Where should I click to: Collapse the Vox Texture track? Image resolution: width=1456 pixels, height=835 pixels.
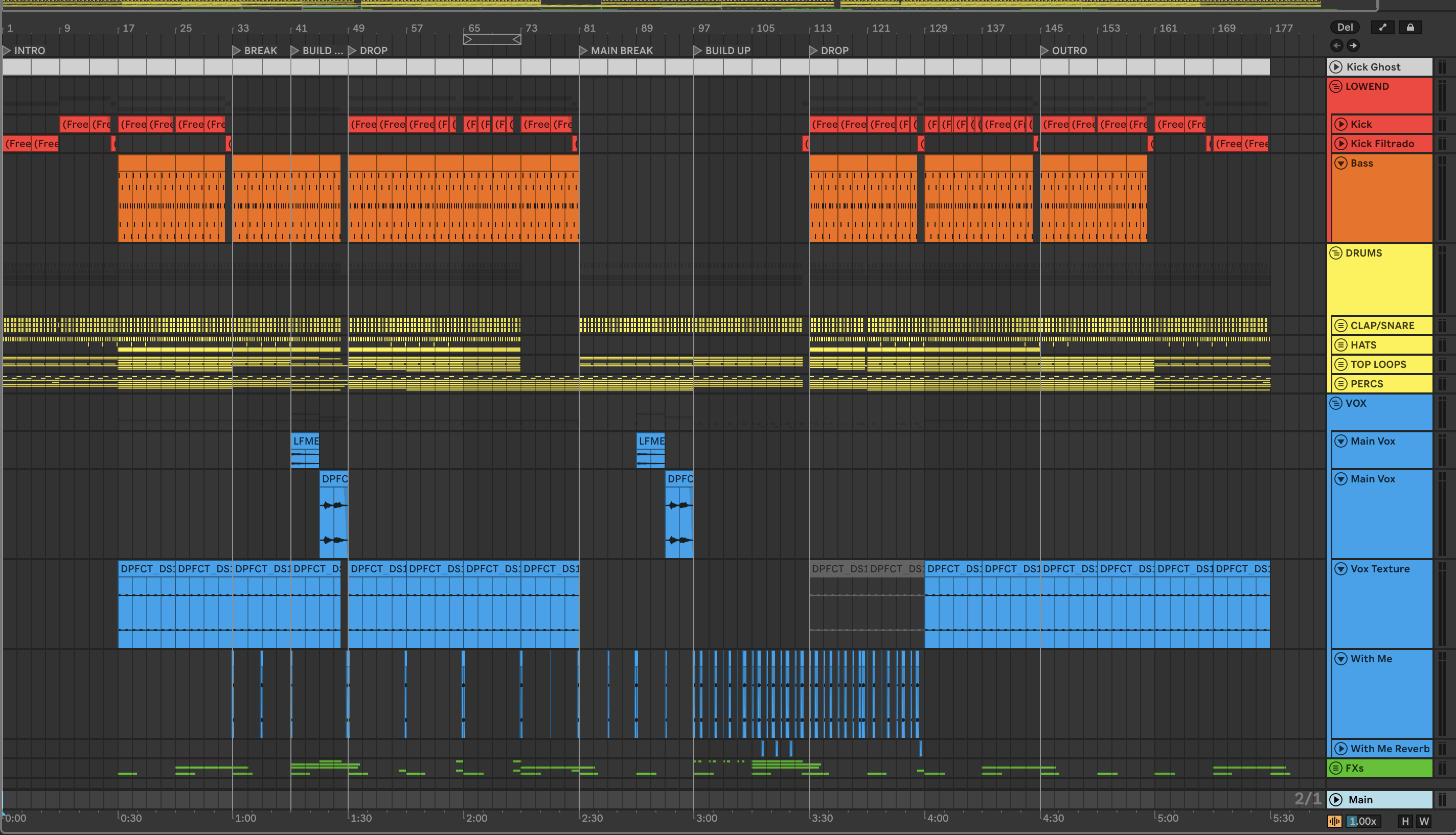point(1340,569)
